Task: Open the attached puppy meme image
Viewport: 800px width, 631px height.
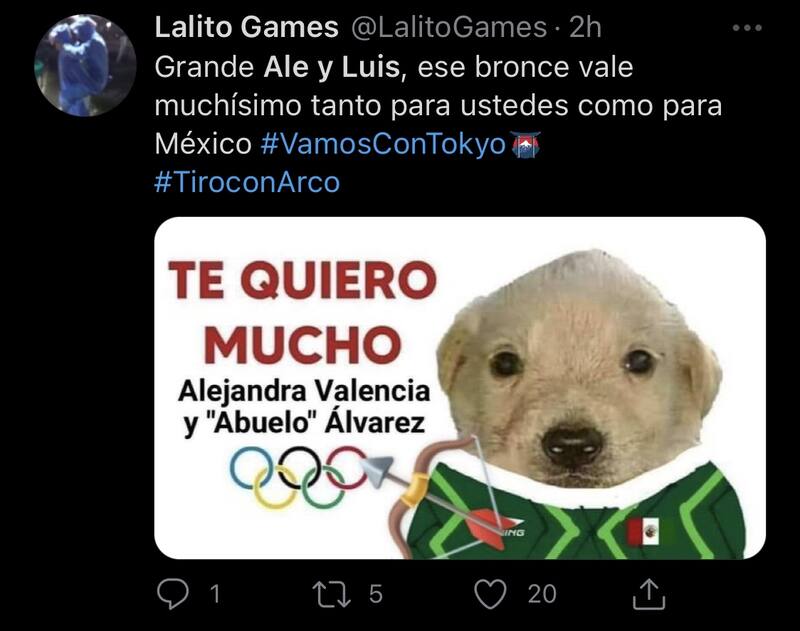Action: pos(460,388)
